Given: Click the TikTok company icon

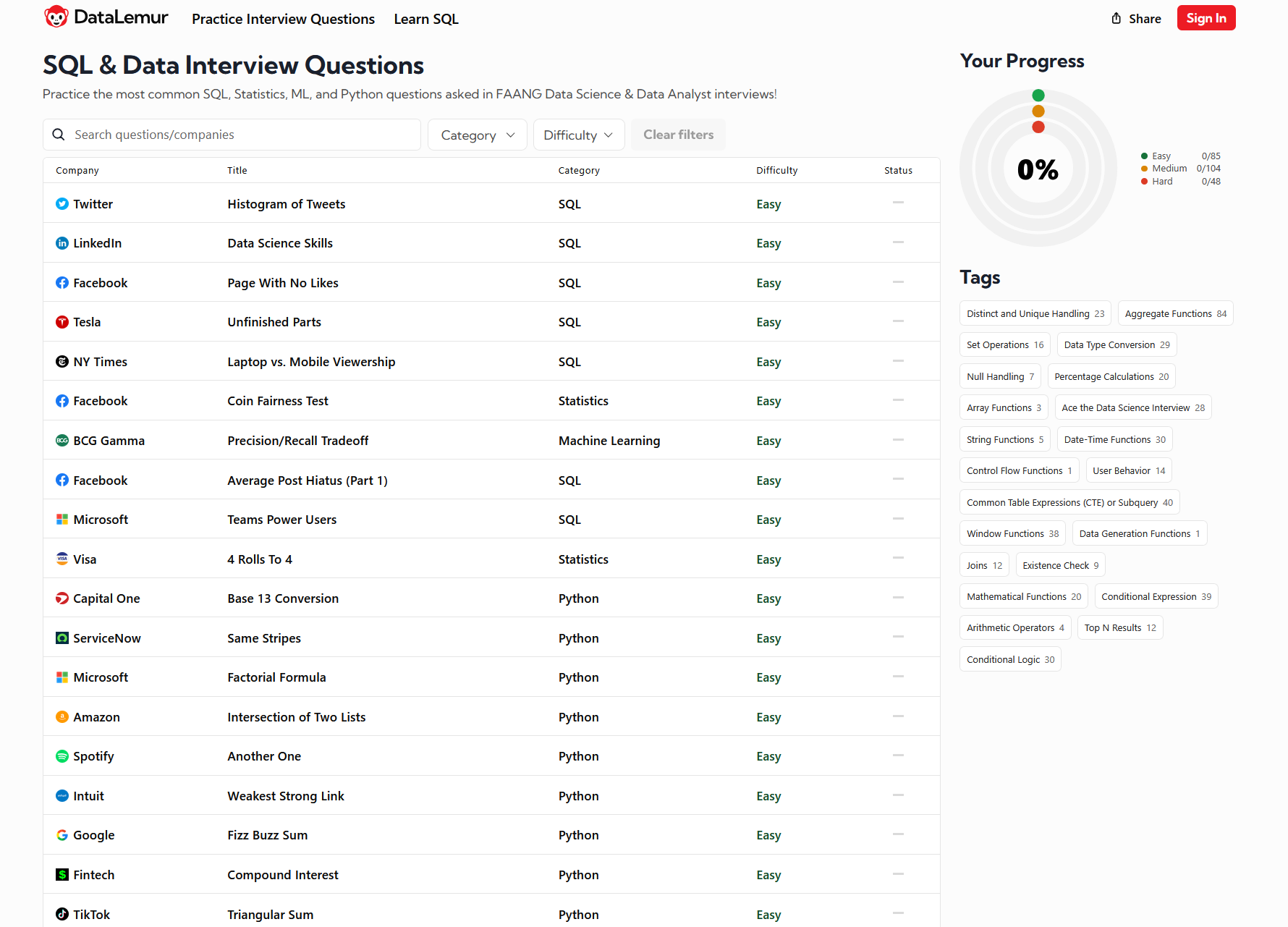Looking at the screenshot, I should pos(62,915).
